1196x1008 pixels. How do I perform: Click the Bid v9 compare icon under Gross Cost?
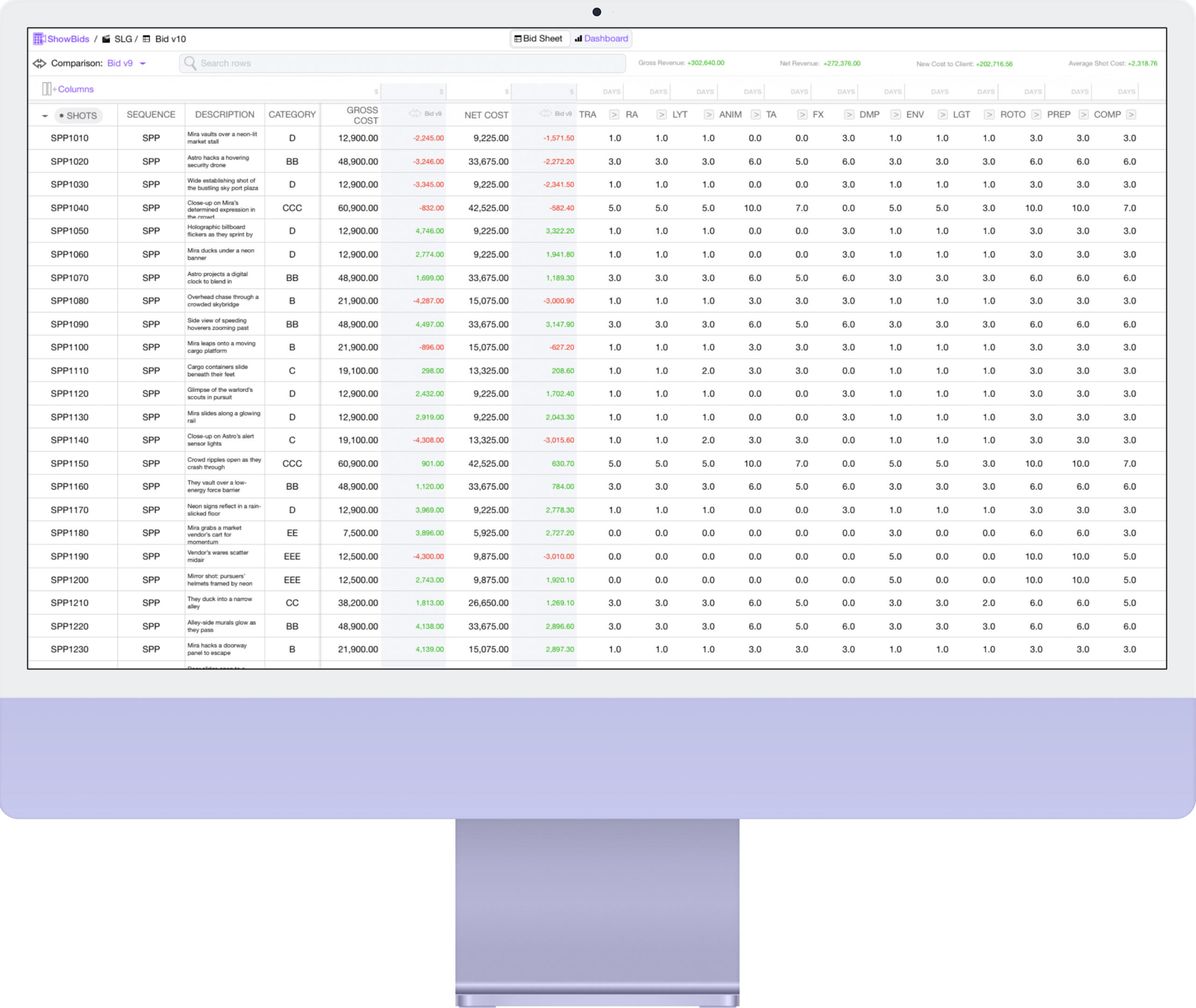415,114
